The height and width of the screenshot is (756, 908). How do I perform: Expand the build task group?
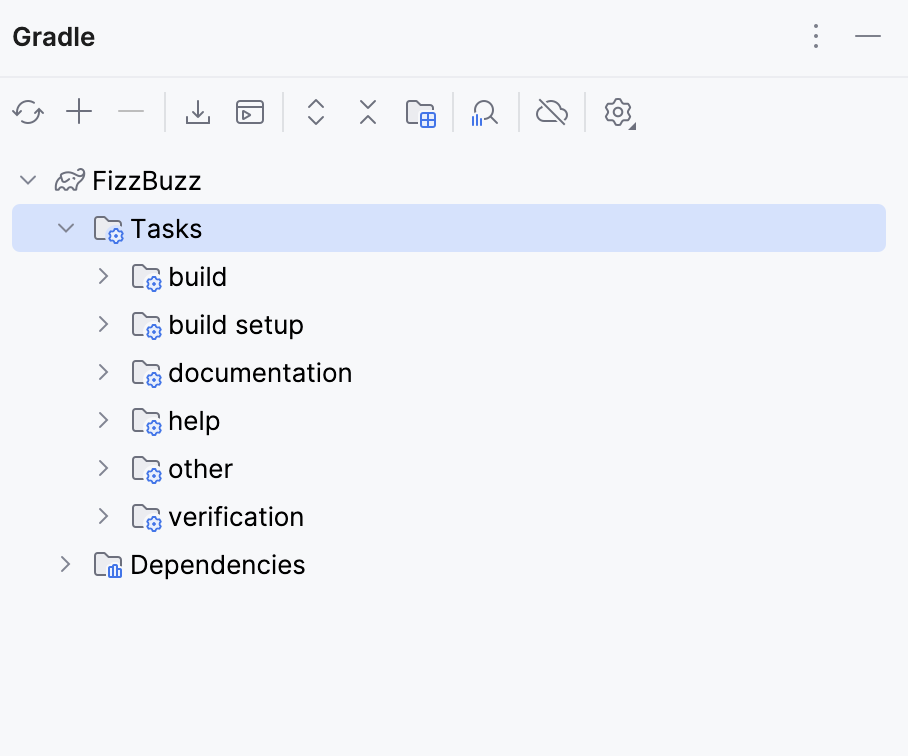(104, 276)
